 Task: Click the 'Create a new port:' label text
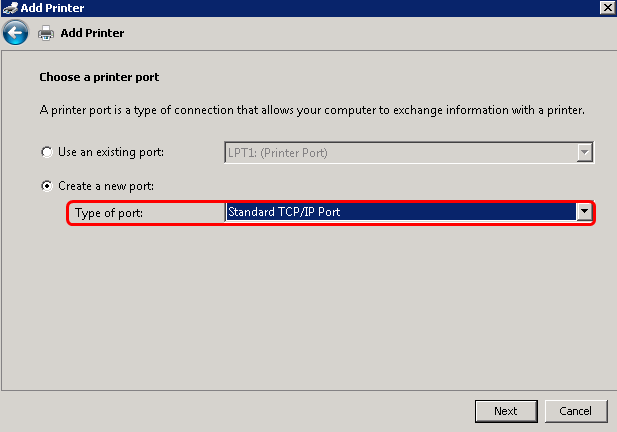tap(106, 186)
